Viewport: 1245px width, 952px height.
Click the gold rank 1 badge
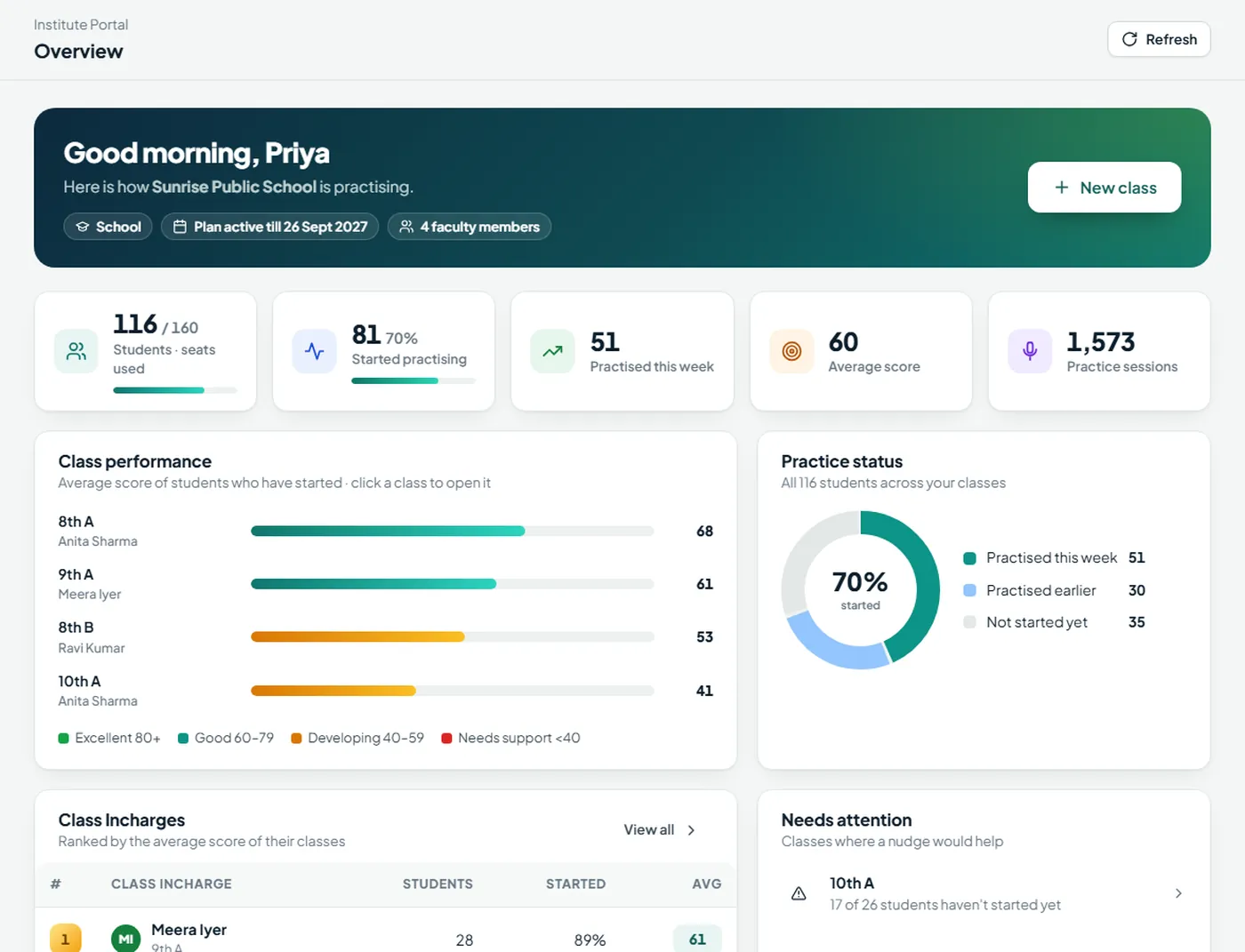[65, 939]
